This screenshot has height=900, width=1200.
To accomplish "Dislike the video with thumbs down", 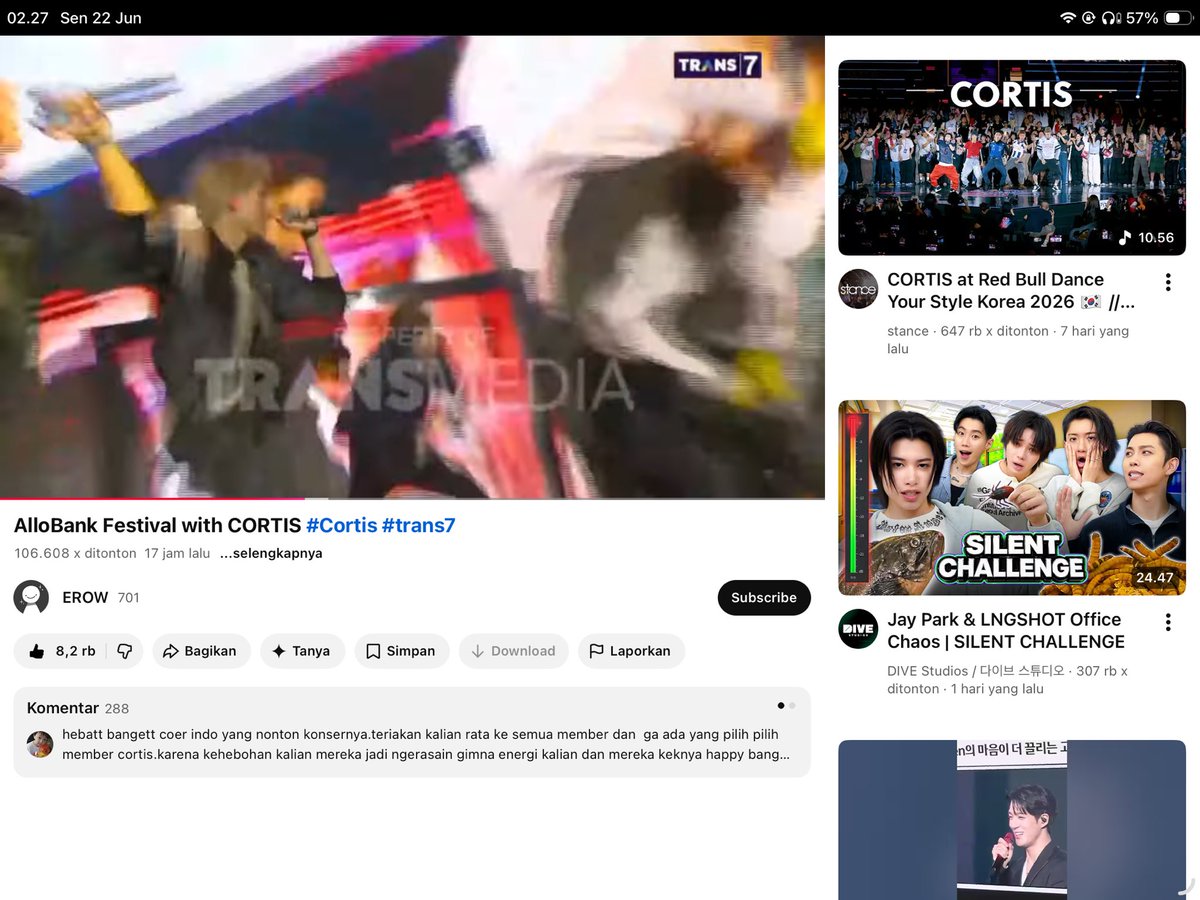I will pos(125,651).
